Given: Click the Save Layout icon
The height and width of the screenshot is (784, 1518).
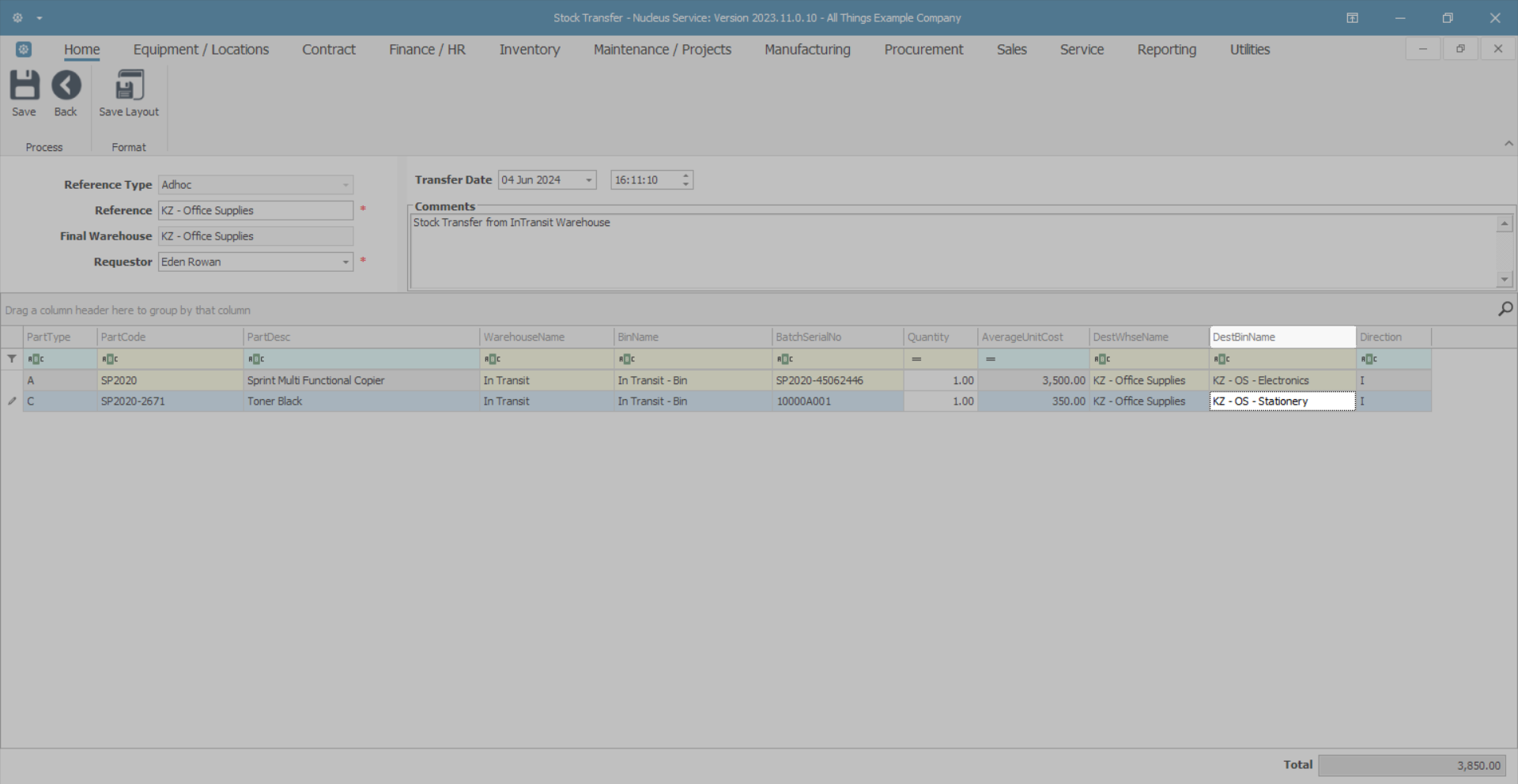Looking at the screenshot, I should point(129,85).
